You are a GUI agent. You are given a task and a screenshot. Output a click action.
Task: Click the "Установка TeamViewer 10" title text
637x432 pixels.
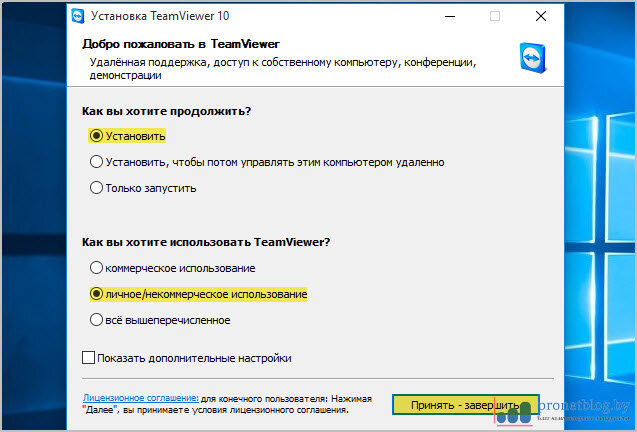coord(160,16)
